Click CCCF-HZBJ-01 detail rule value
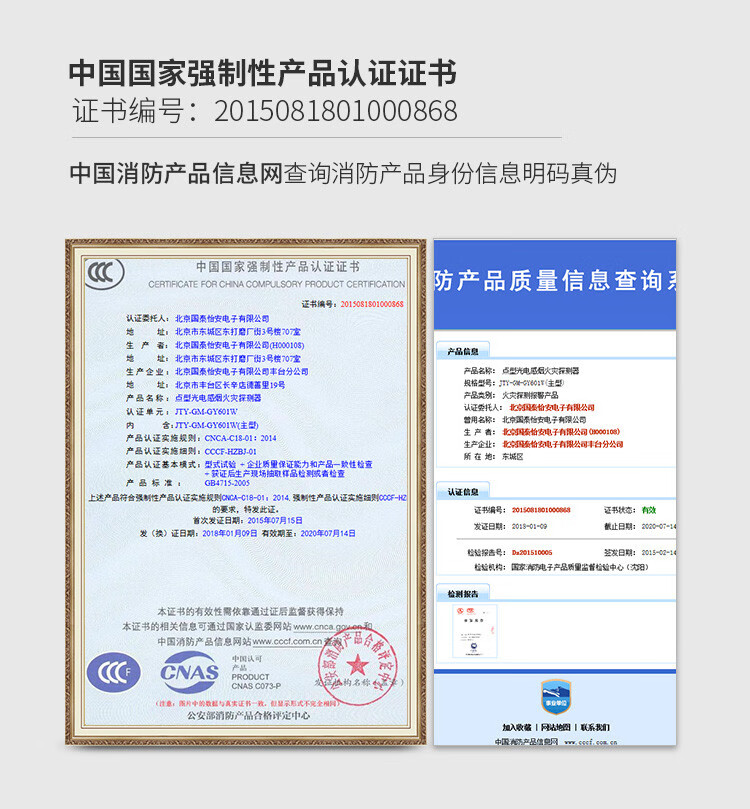Screen dimensions: 750x809 (x=231, y=451)
